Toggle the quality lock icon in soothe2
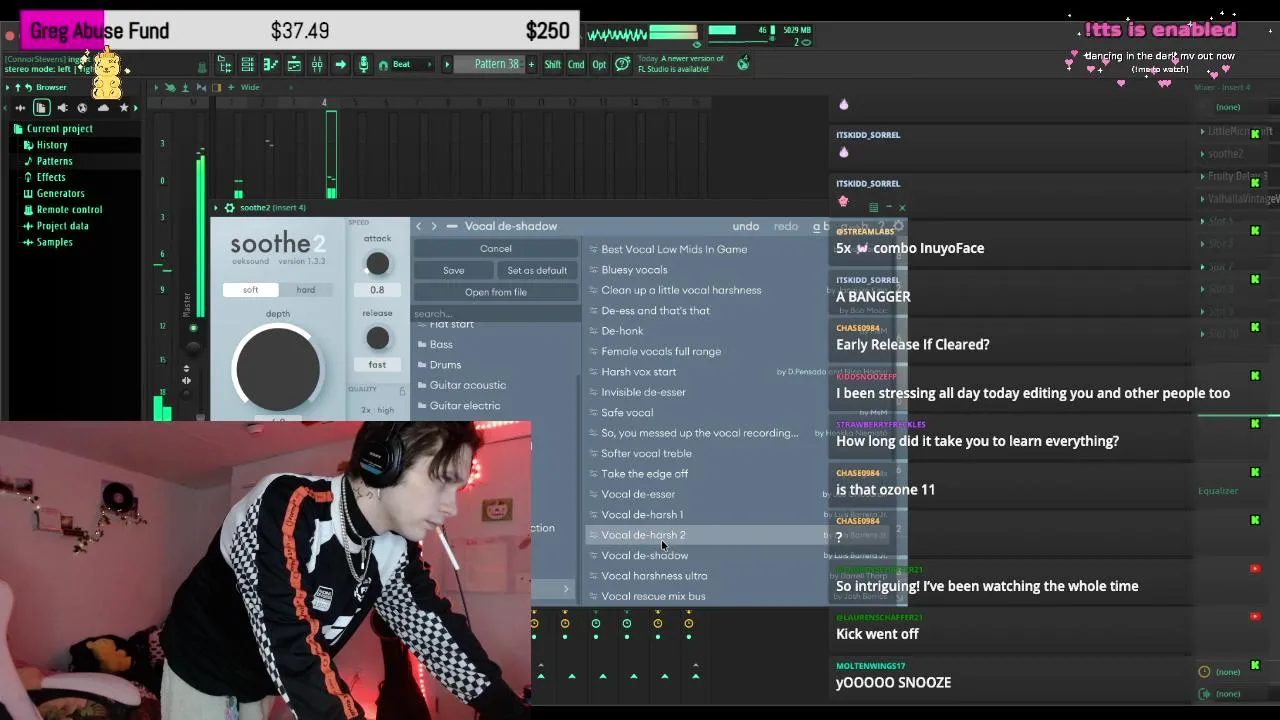The image size is (1280, 720). (402, 390)
